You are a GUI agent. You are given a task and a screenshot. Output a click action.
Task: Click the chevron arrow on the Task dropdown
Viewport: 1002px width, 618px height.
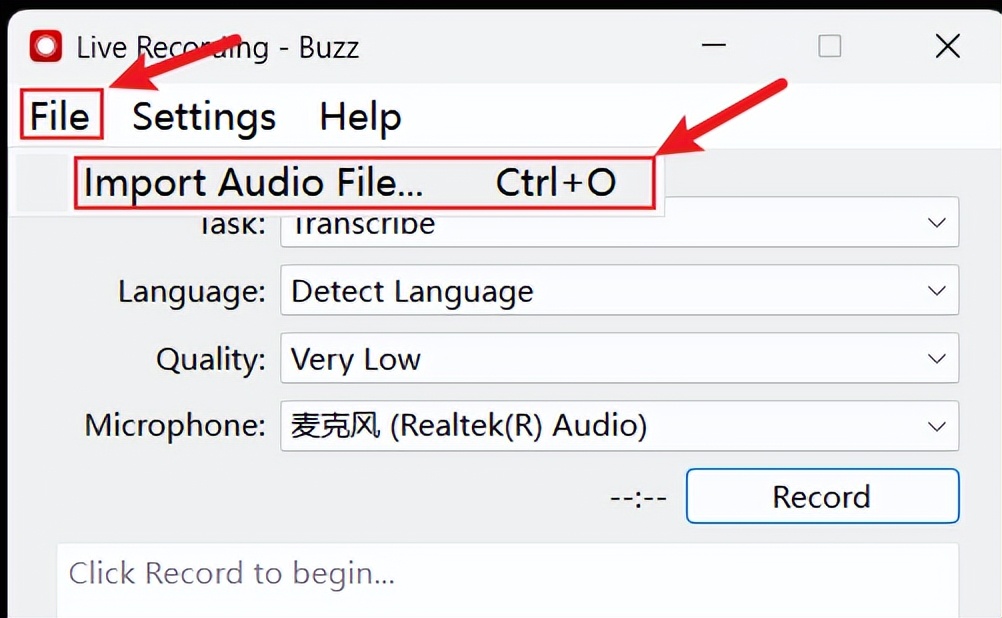tap(936, 224)
